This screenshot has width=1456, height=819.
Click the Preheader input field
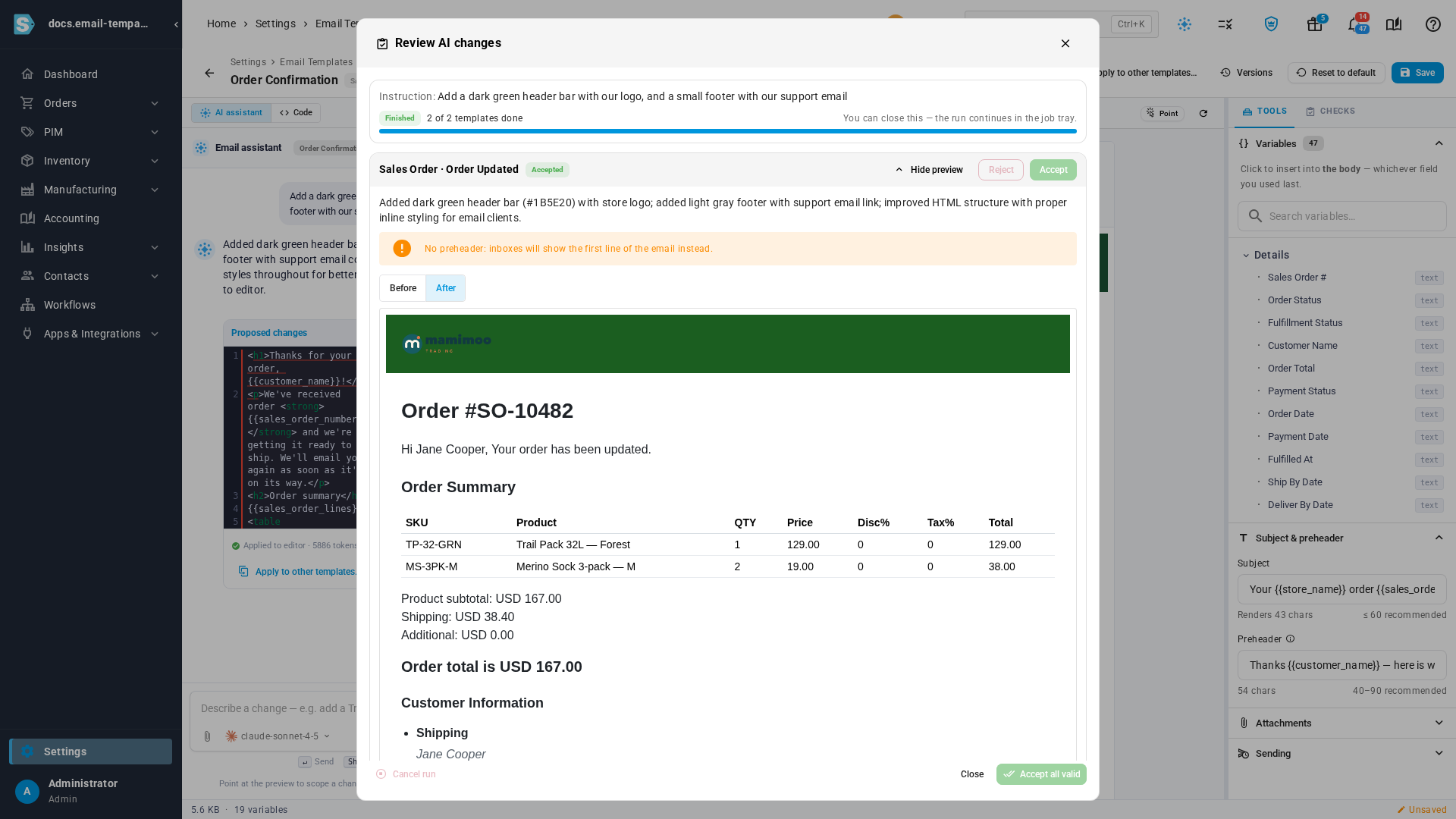[1341, 665]
